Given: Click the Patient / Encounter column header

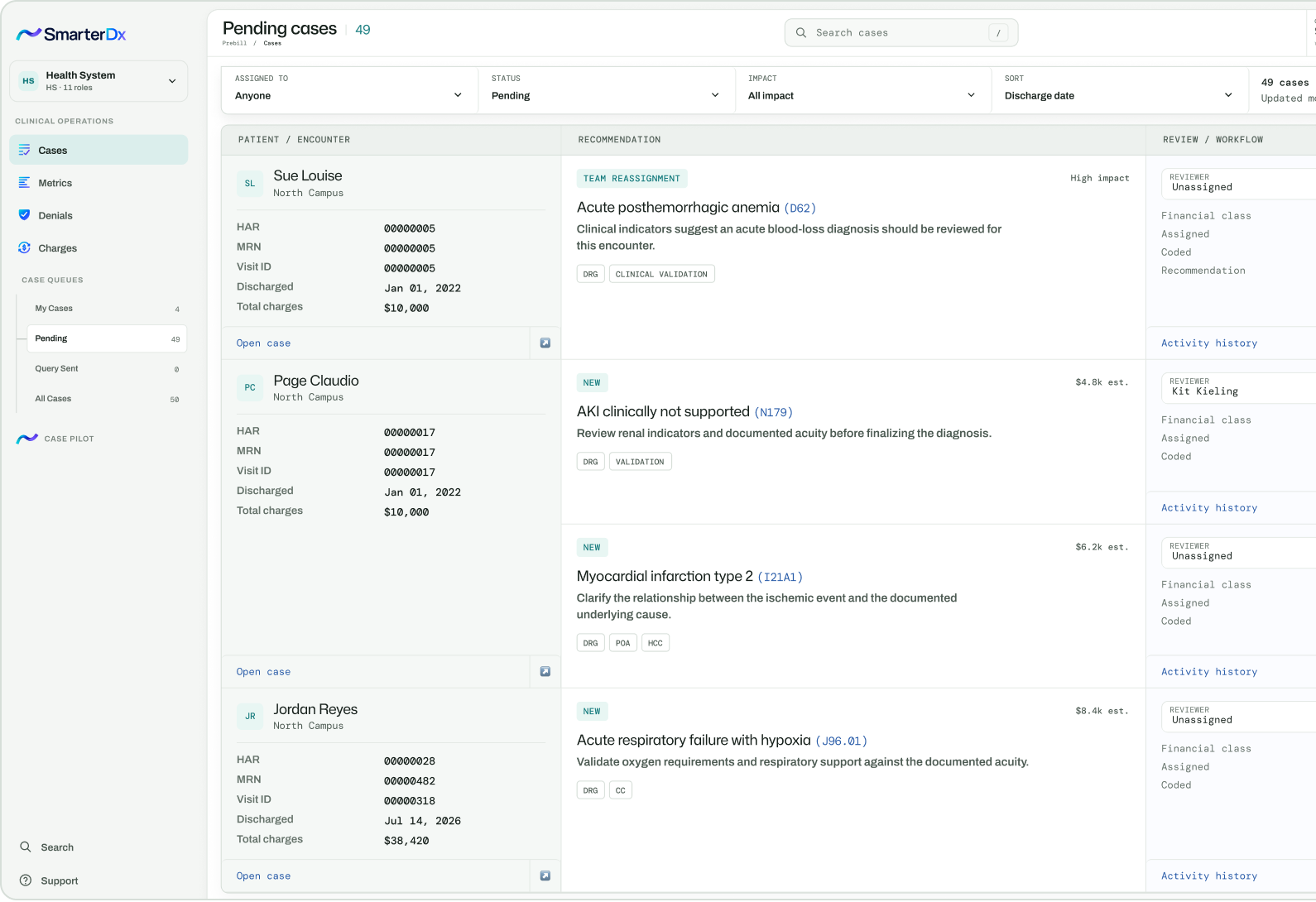Looking at the screenshot, I should click(x=294, y=140).
